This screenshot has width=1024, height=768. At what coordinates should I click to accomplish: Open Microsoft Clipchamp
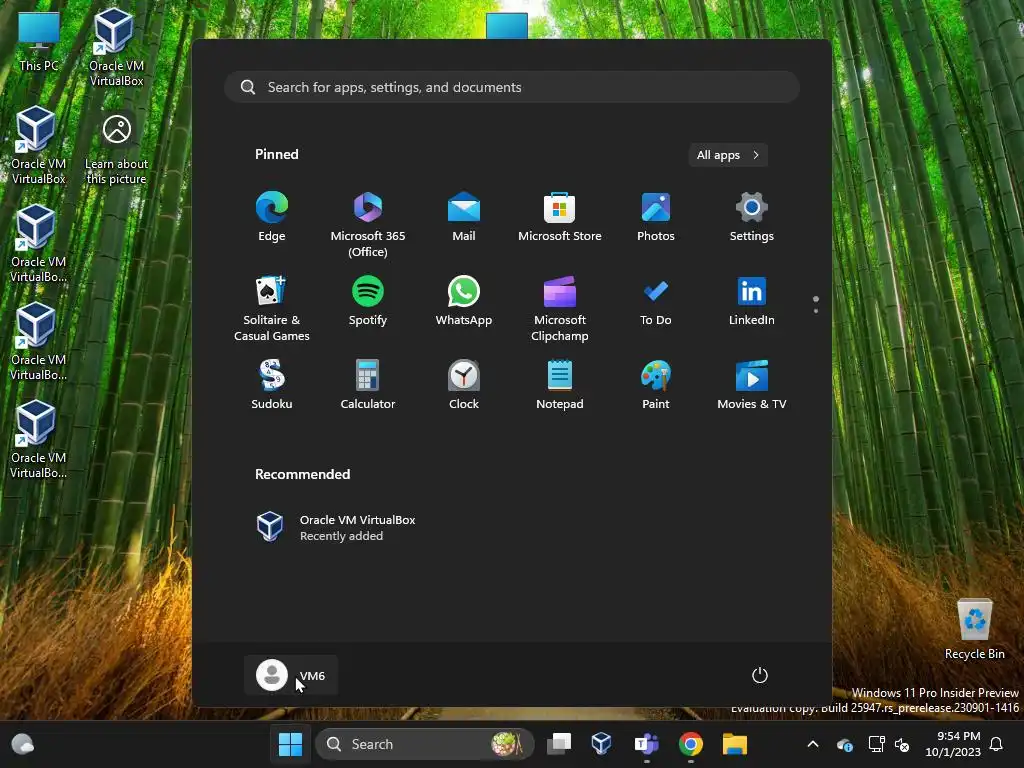[x=560, y=308]
